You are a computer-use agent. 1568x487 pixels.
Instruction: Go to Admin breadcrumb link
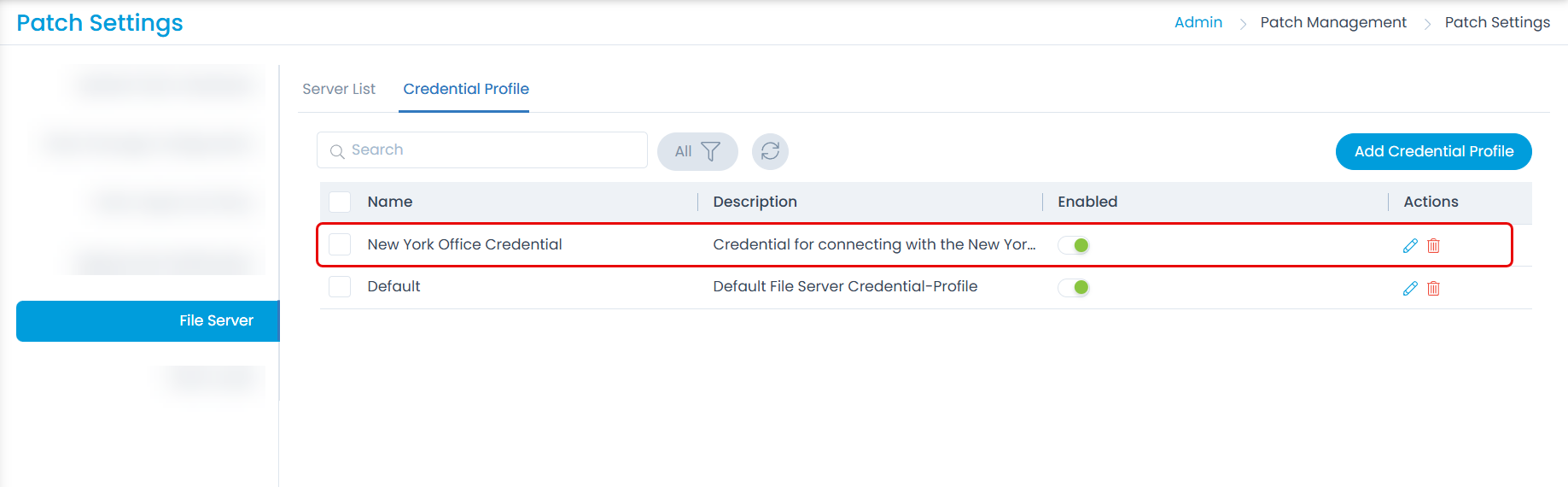(1198, 22)
